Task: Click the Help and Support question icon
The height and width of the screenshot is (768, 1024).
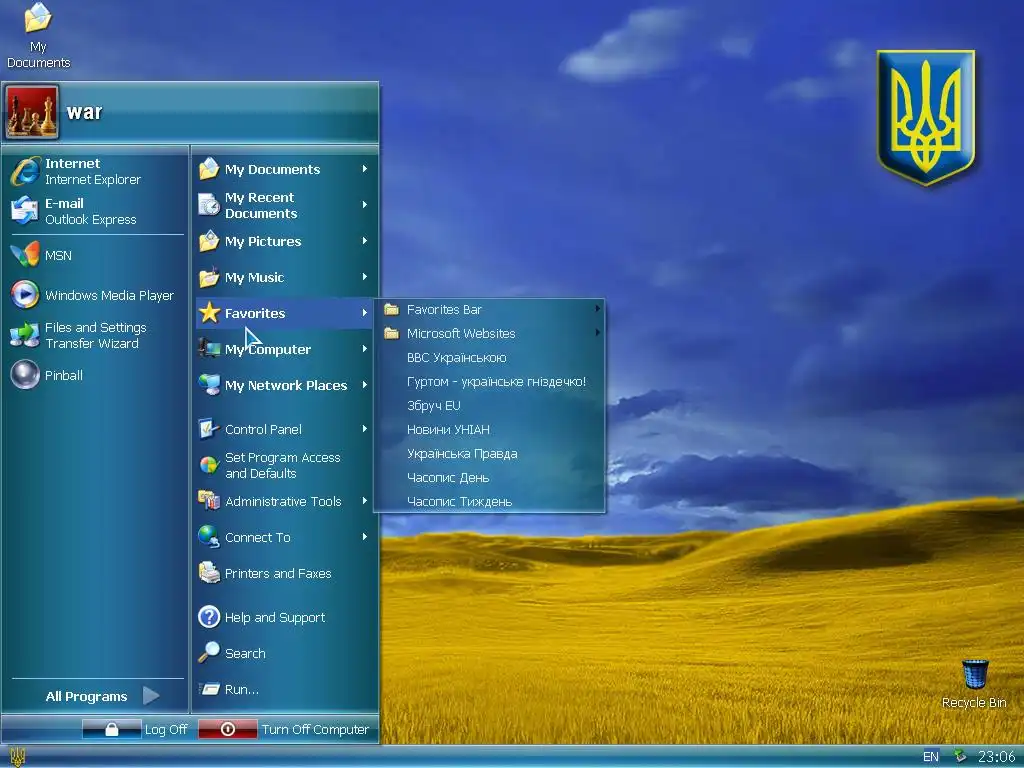Action: pyautogui.click(x=209, y=616)
